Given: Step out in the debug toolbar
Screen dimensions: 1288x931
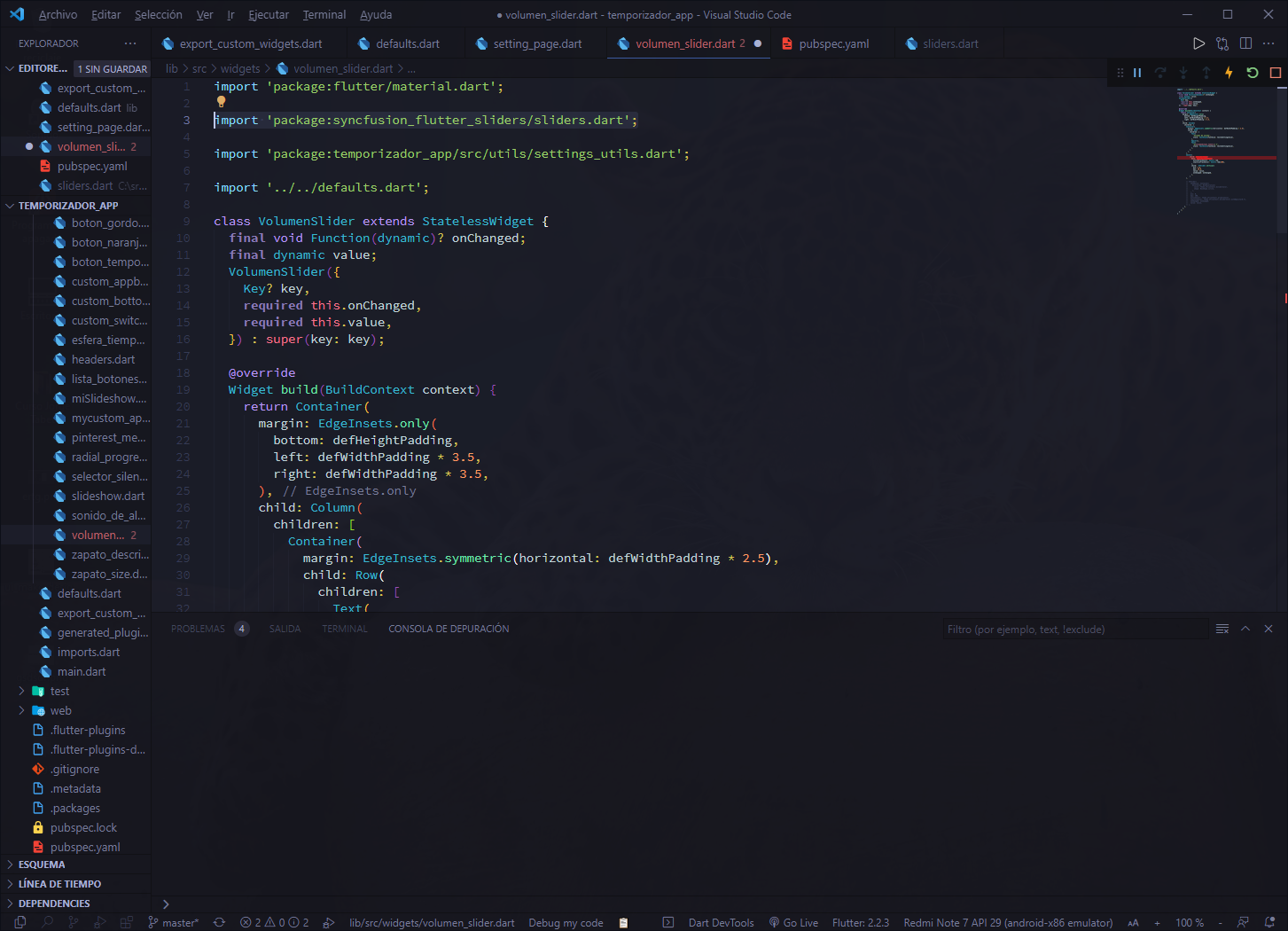Looking at the screenshot, I should click(1206, 73).
